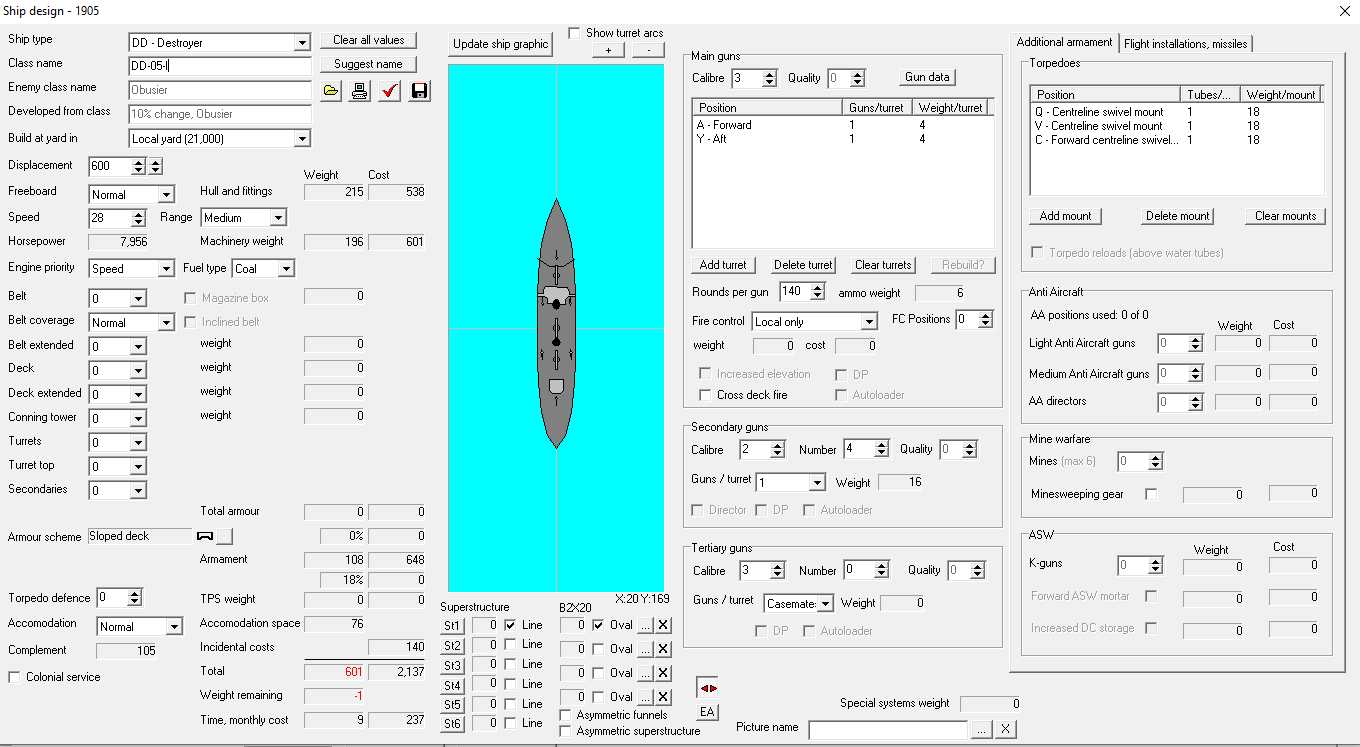This screenshot has height=747, width=1360.
Task: Click the printer icon next to enemy class
Action: tap(360, 91)
